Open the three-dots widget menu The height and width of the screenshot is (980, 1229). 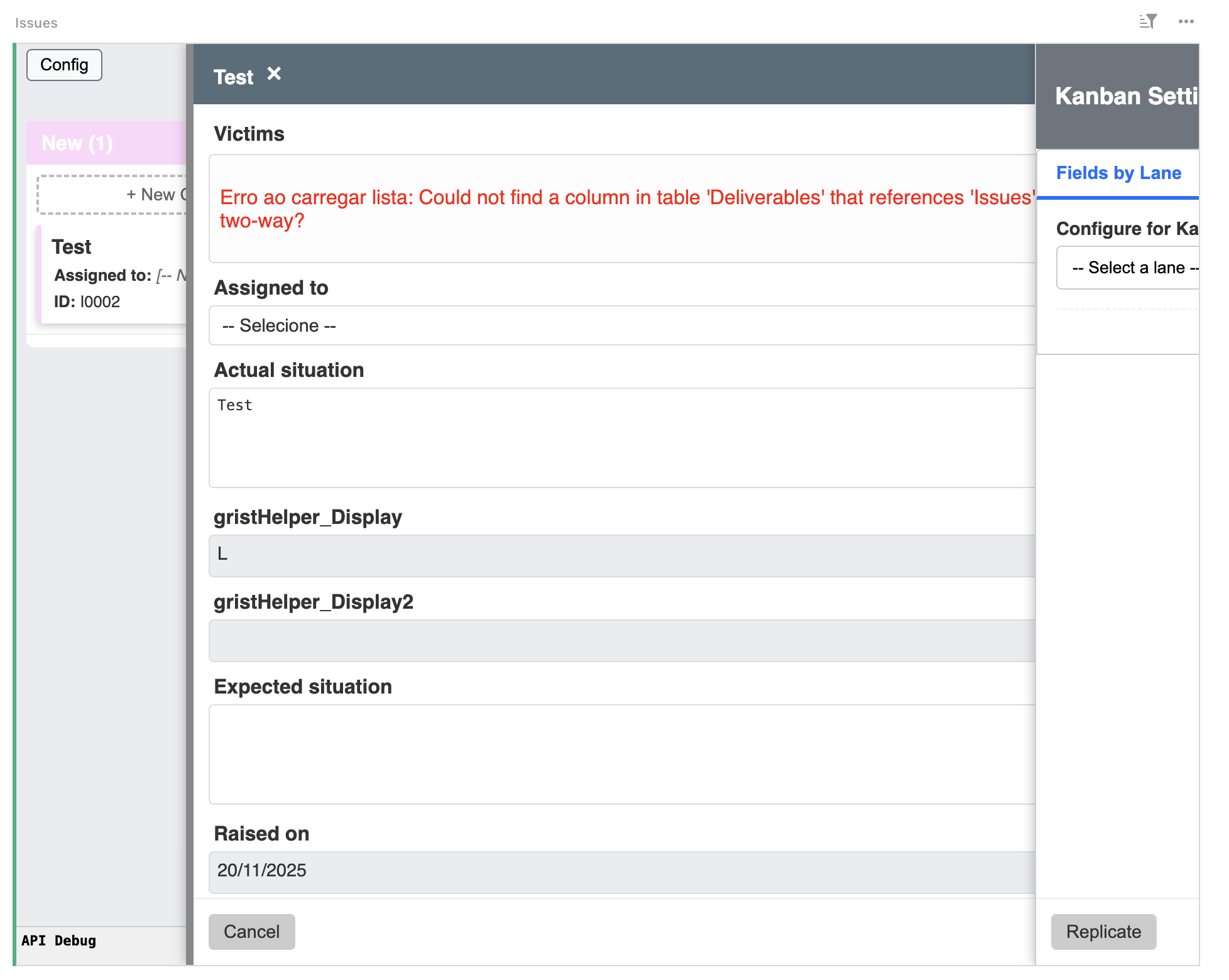pos(1186,22)
